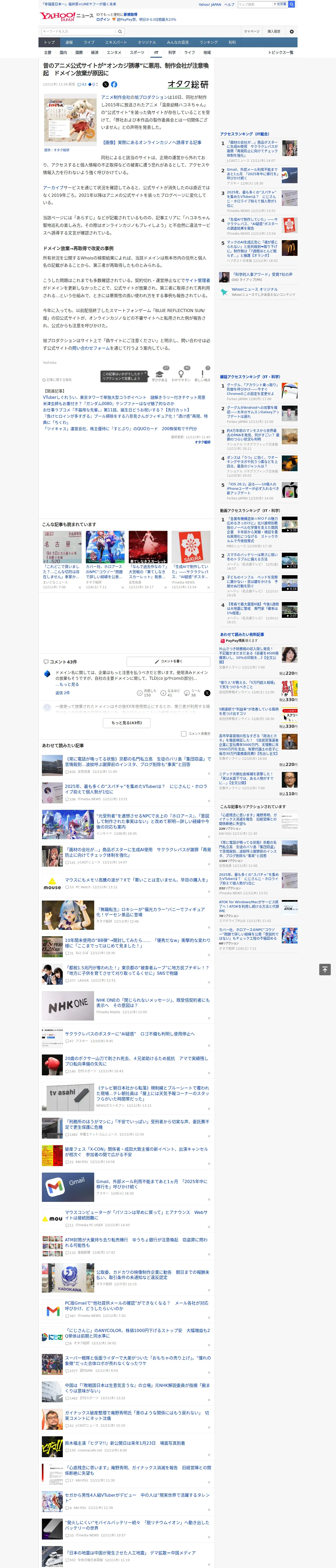Screen dimensions: 336x1568
Task: Select the エキスパート navigation tab
Action: pyautogui.click(x=116, y=43)
